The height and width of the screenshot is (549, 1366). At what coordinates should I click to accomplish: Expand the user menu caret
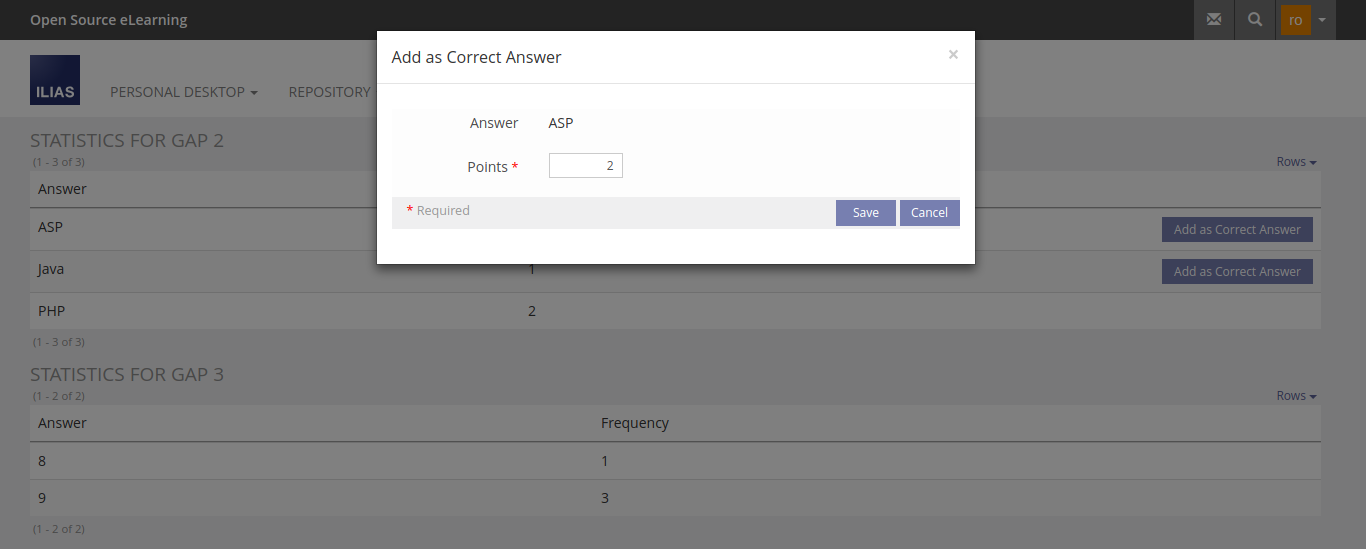click(1322, 20)
